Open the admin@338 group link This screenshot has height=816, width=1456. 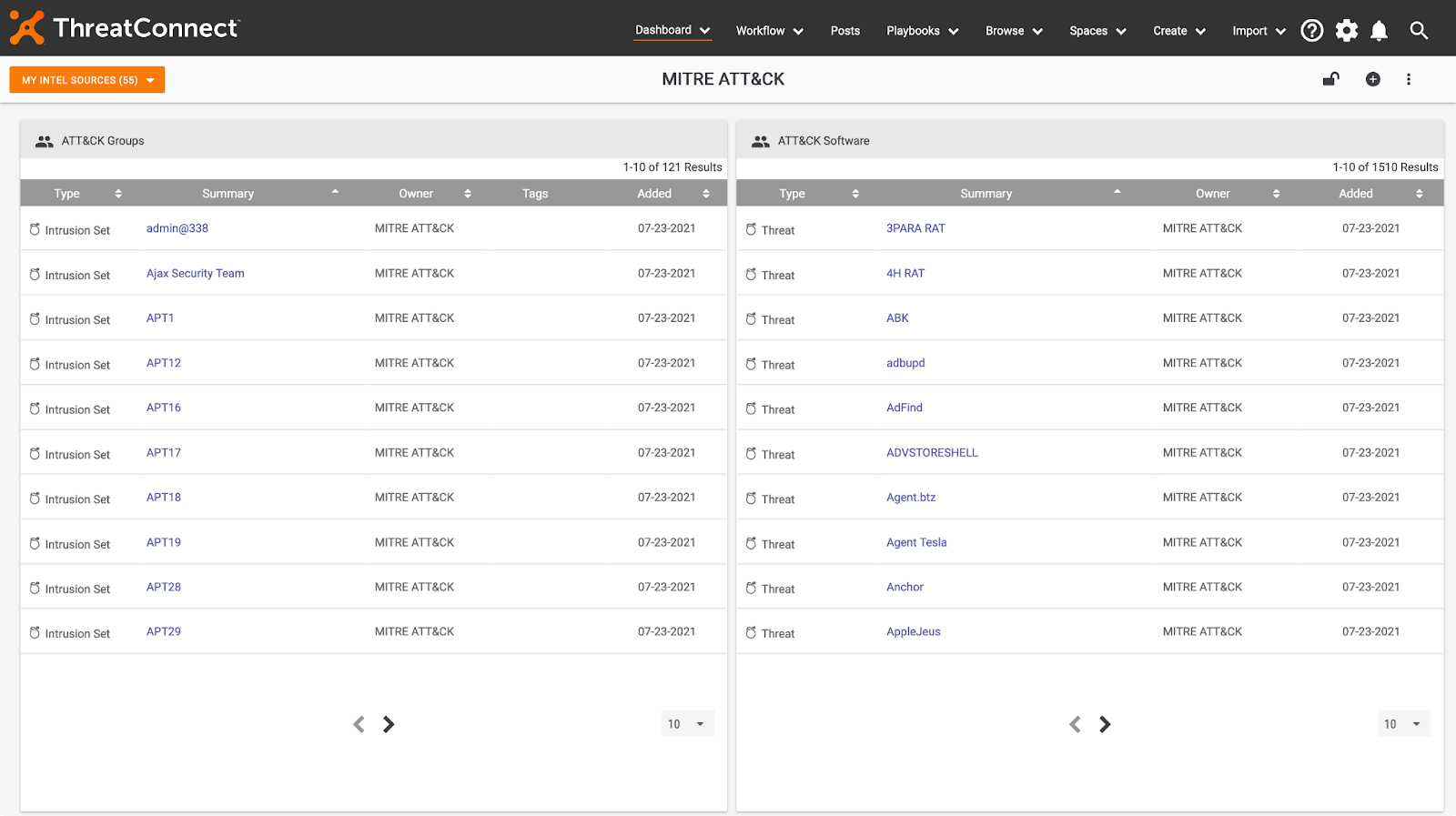tap(177, 228)
